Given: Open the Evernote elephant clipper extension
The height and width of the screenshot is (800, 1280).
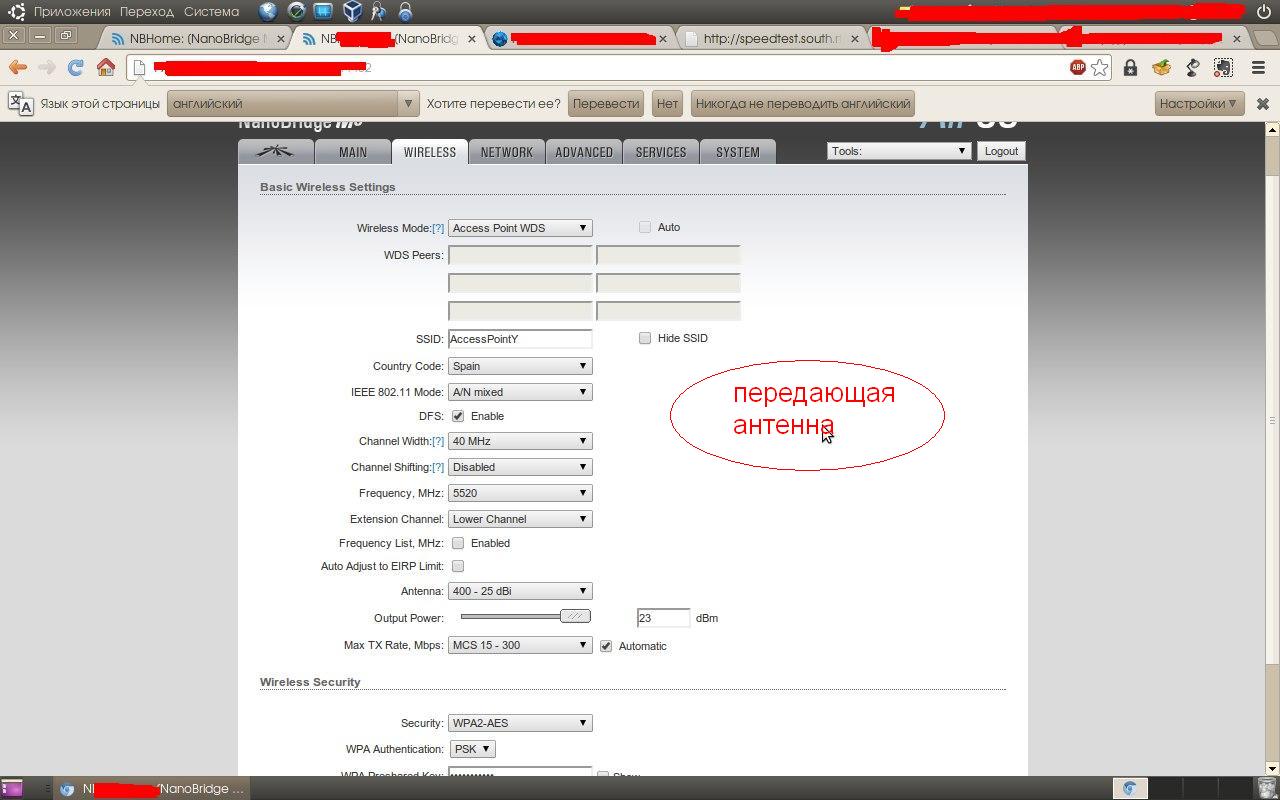Looking at the screenshot, I should coord(1223,68).
